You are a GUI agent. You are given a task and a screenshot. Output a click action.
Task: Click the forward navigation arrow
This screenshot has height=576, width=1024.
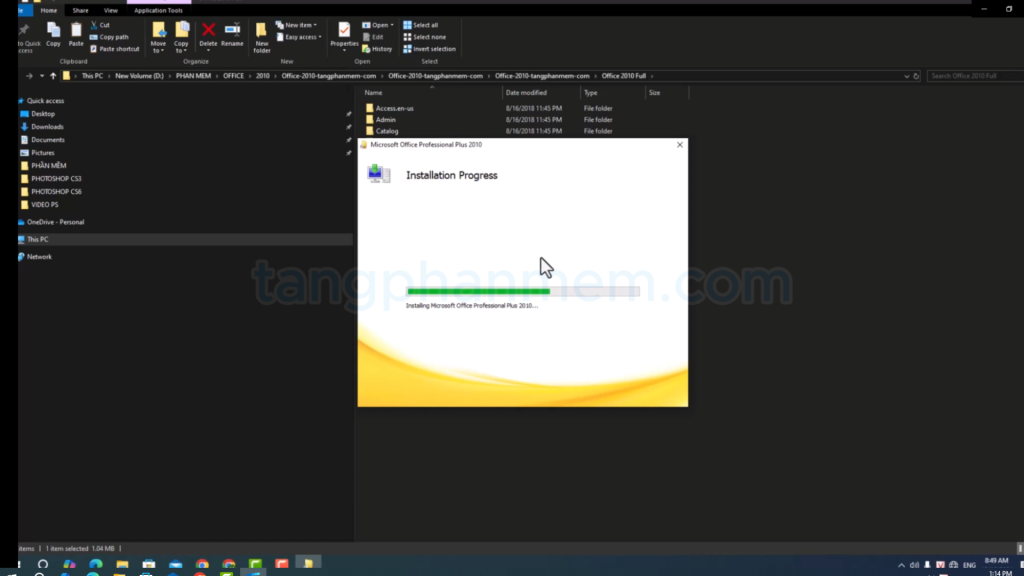pyautogui.click(x=29, y=76)
